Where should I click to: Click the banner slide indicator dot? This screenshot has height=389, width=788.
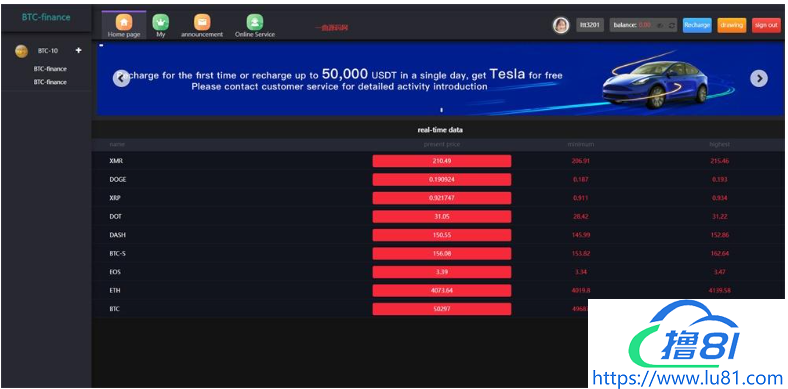[441, 110]
